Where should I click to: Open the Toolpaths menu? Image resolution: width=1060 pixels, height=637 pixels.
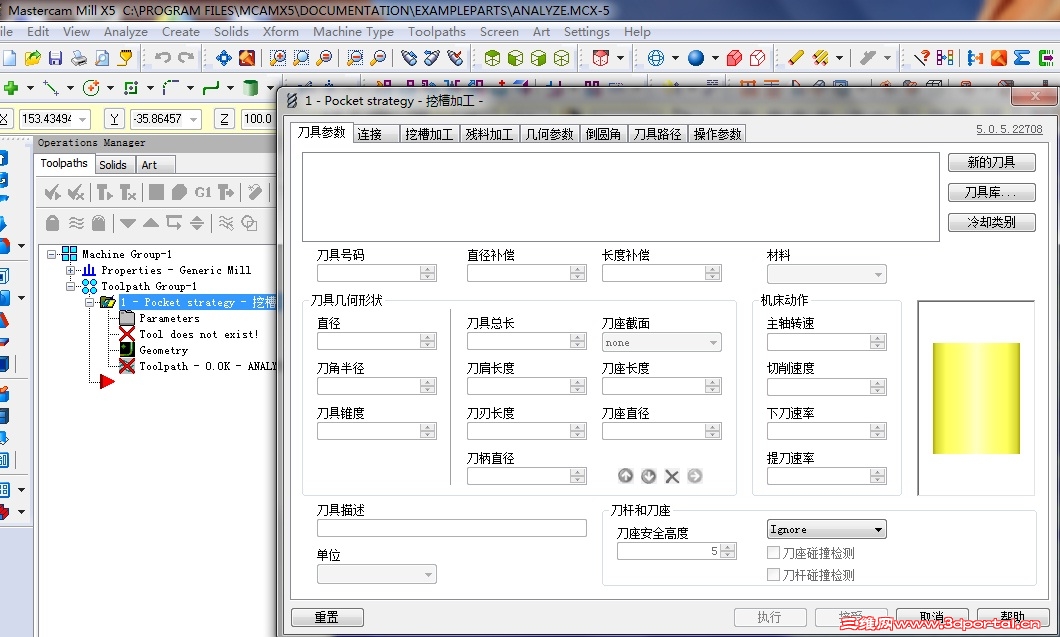[x=437, y=32]
